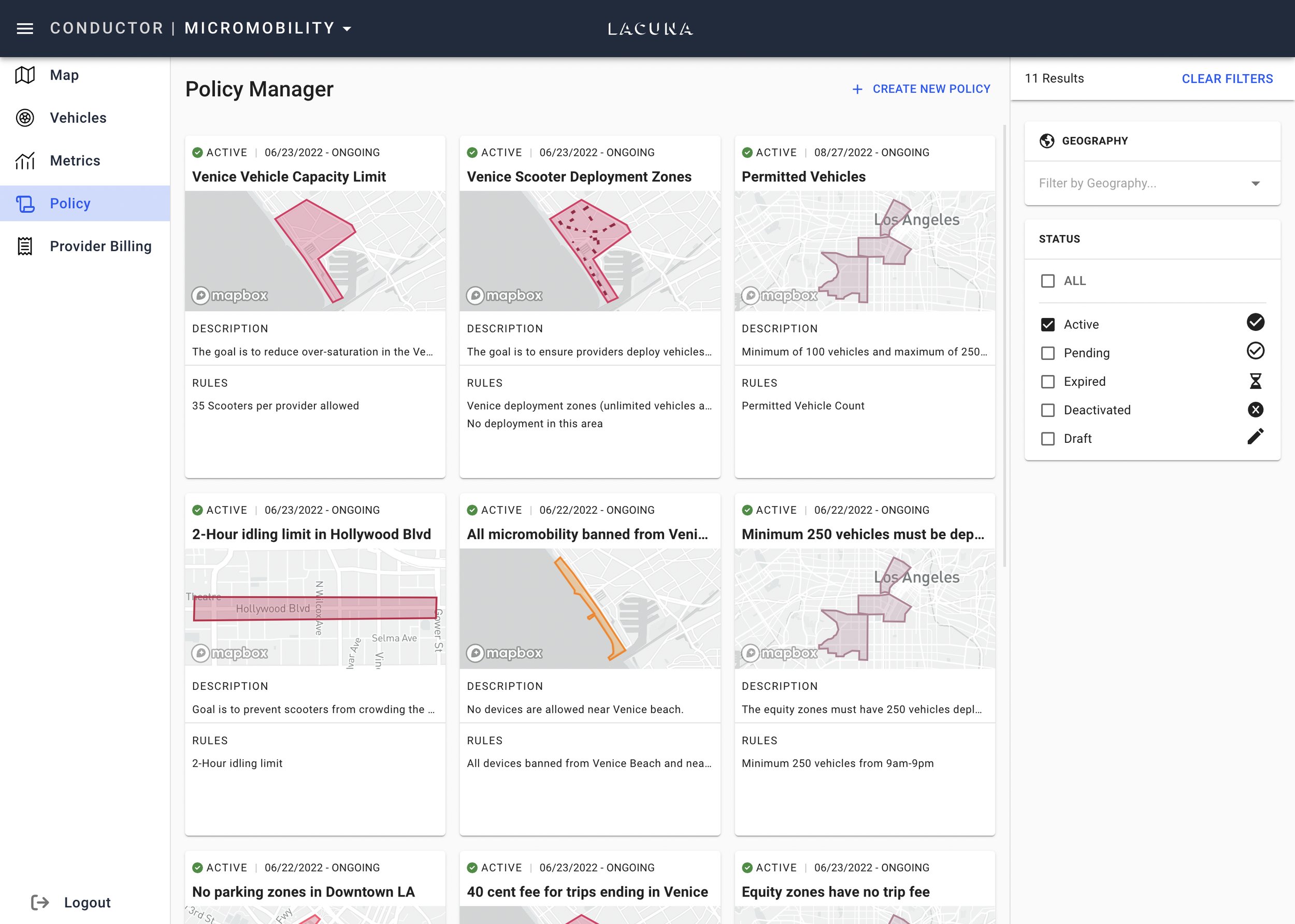Click the '35 Scooters per provider allowed' rule
The image size is (1295, 924).
click(276, 406)
